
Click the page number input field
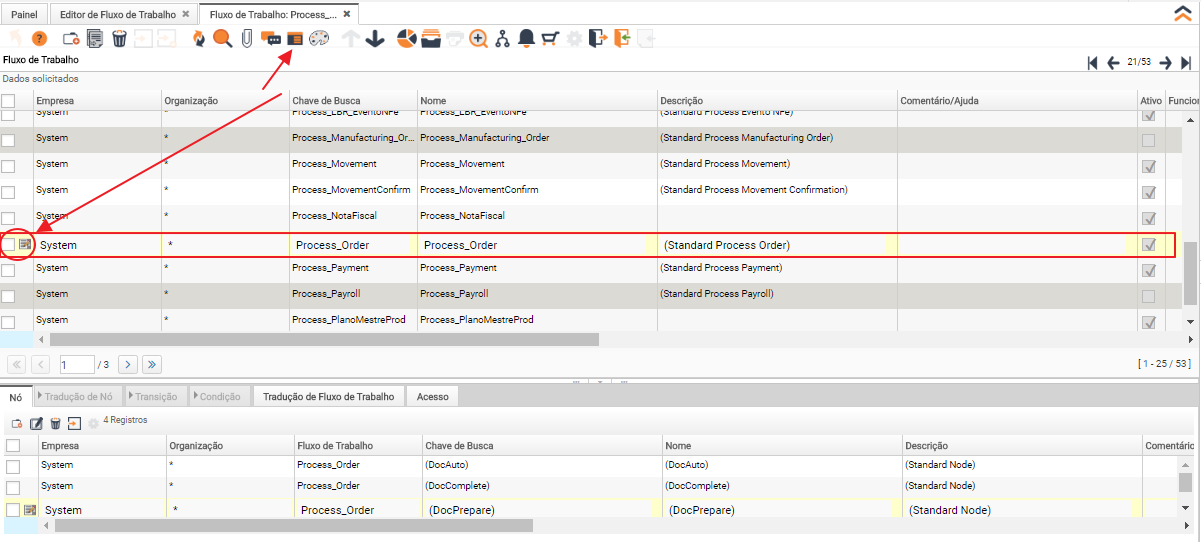76,364
